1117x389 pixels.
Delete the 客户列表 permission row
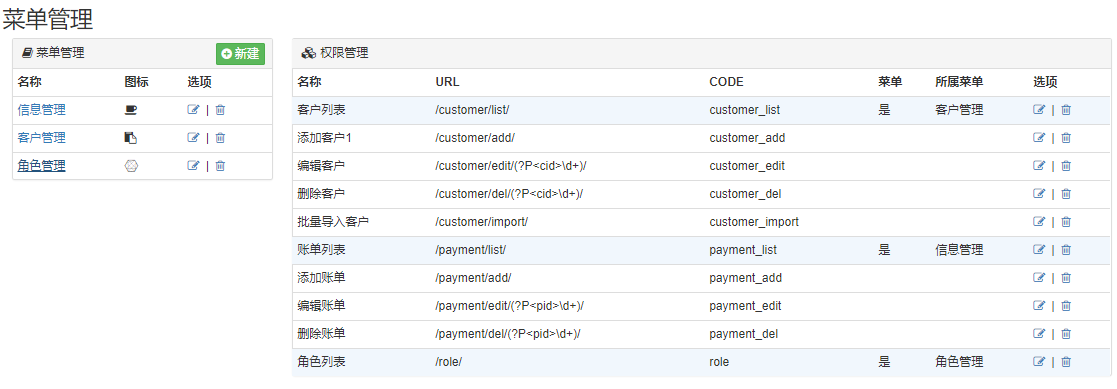click(1066, 110)
